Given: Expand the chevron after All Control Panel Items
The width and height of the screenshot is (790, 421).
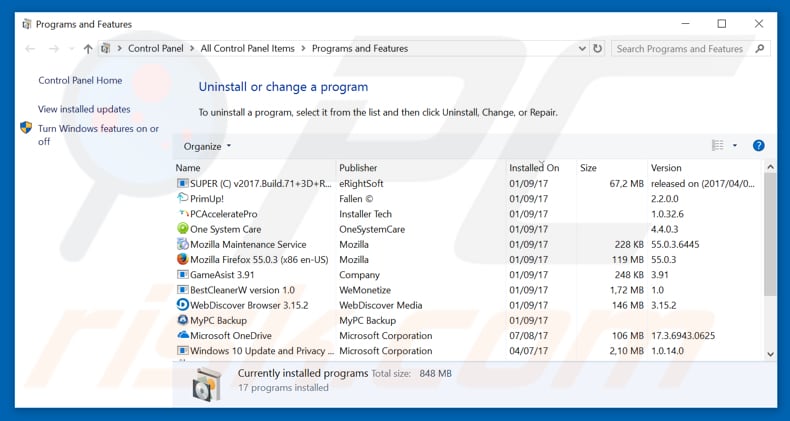Looking at the screenshot, I should click(303, 48).
